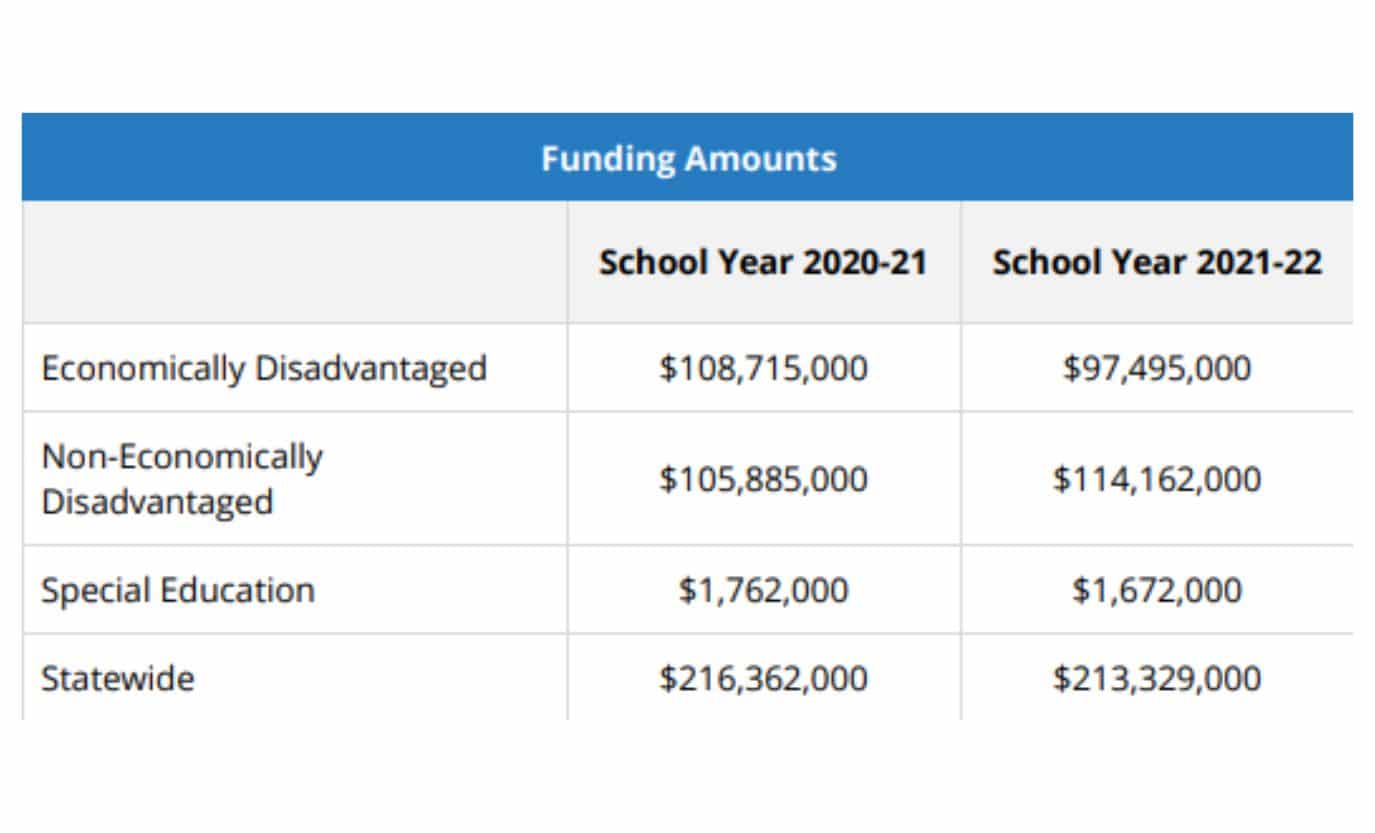The width and height of the screenshot is (1375, 833).
Task: Click the $1,672,000 Special Education value
Action: (1157, 590)
